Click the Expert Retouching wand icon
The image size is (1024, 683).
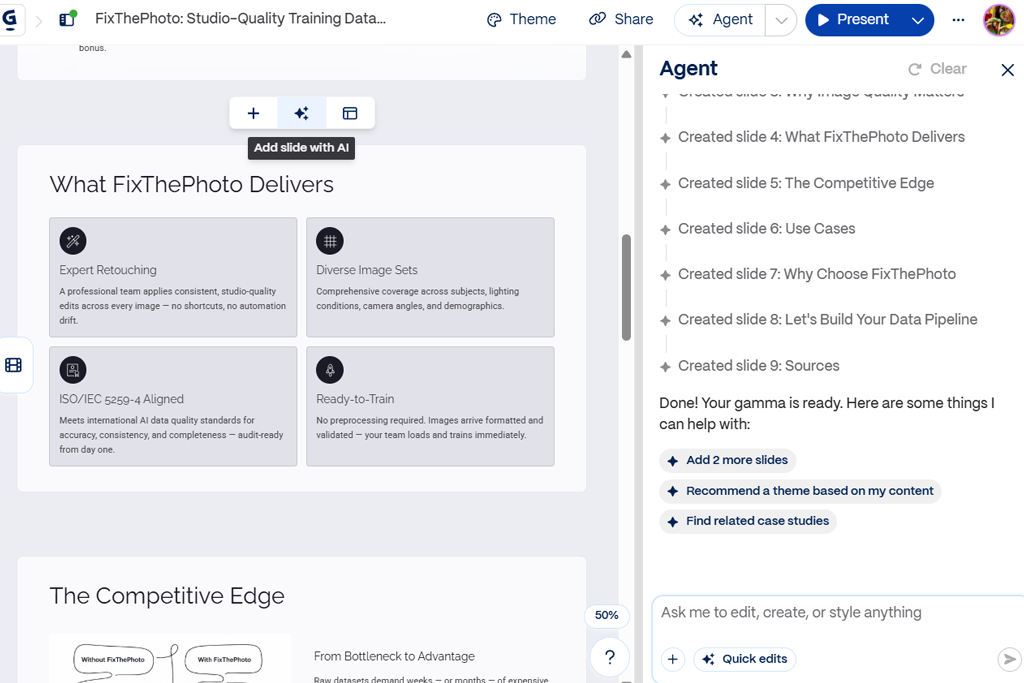coord(73,241)
